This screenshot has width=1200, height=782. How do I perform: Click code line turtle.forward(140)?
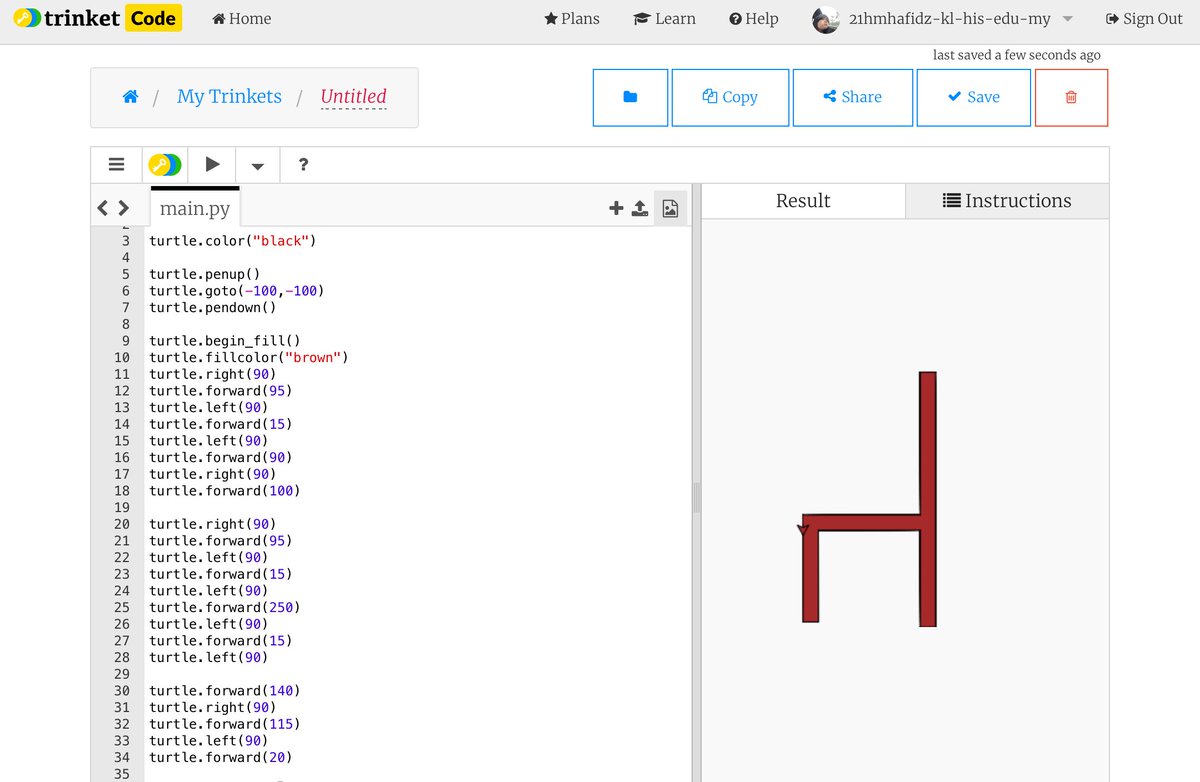(x=225, y=691)
